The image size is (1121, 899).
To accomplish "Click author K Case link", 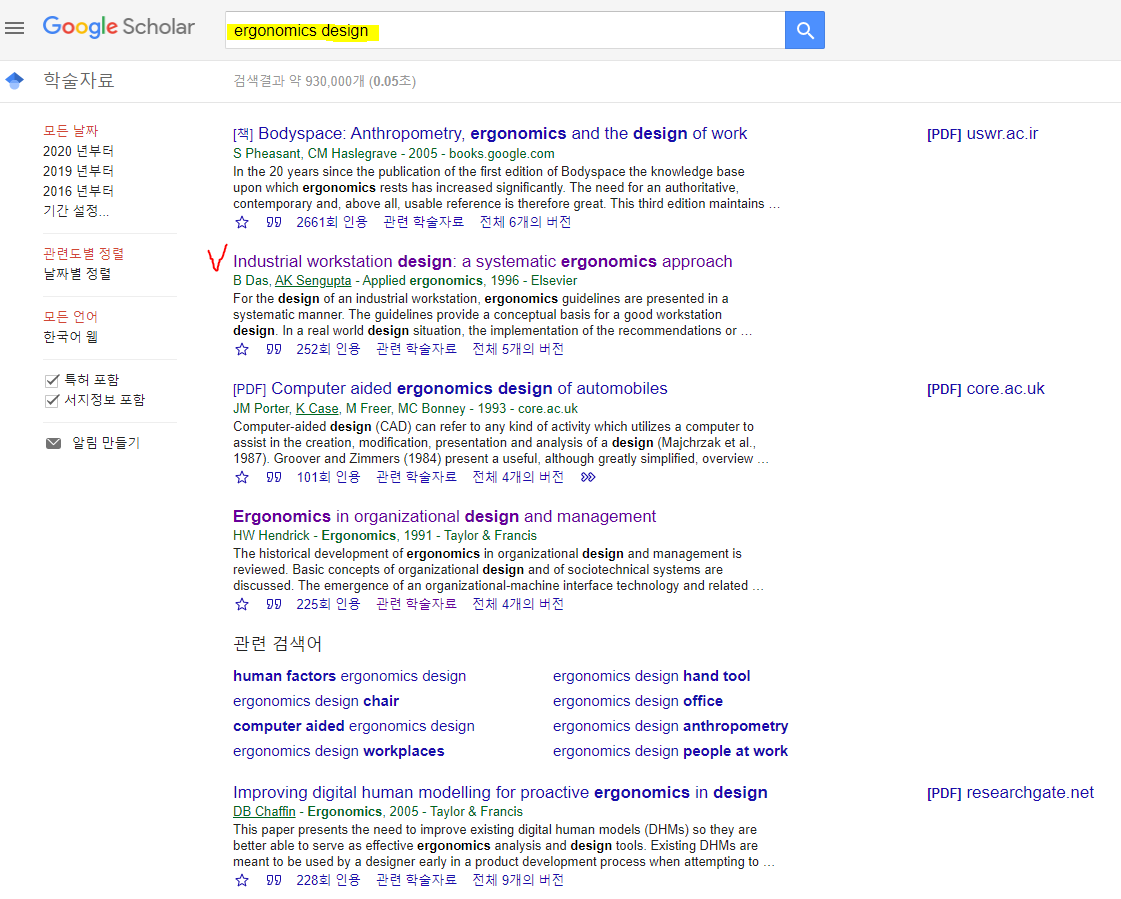I will pos(317,408).
